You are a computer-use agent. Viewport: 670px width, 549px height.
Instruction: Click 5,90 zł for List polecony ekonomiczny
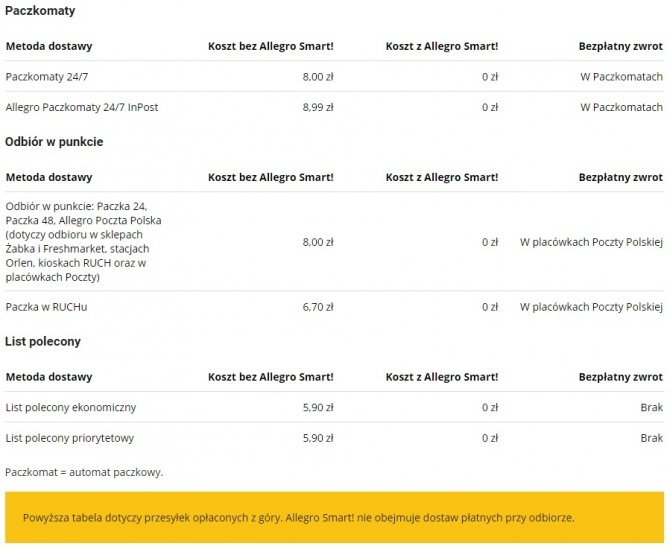click(x=318, y=408)
